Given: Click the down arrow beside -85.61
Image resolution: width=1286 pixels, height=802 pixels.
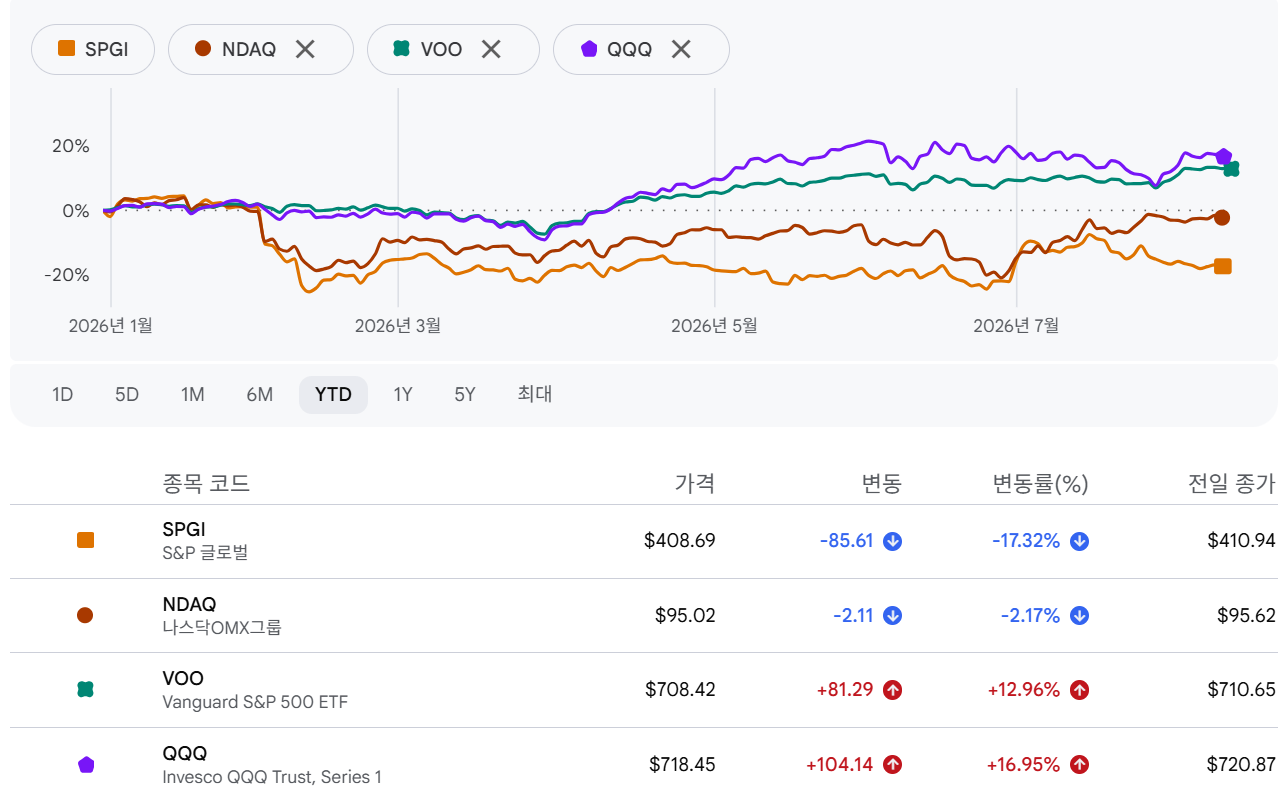Looking at the screenshot, I should coord(893,541).
